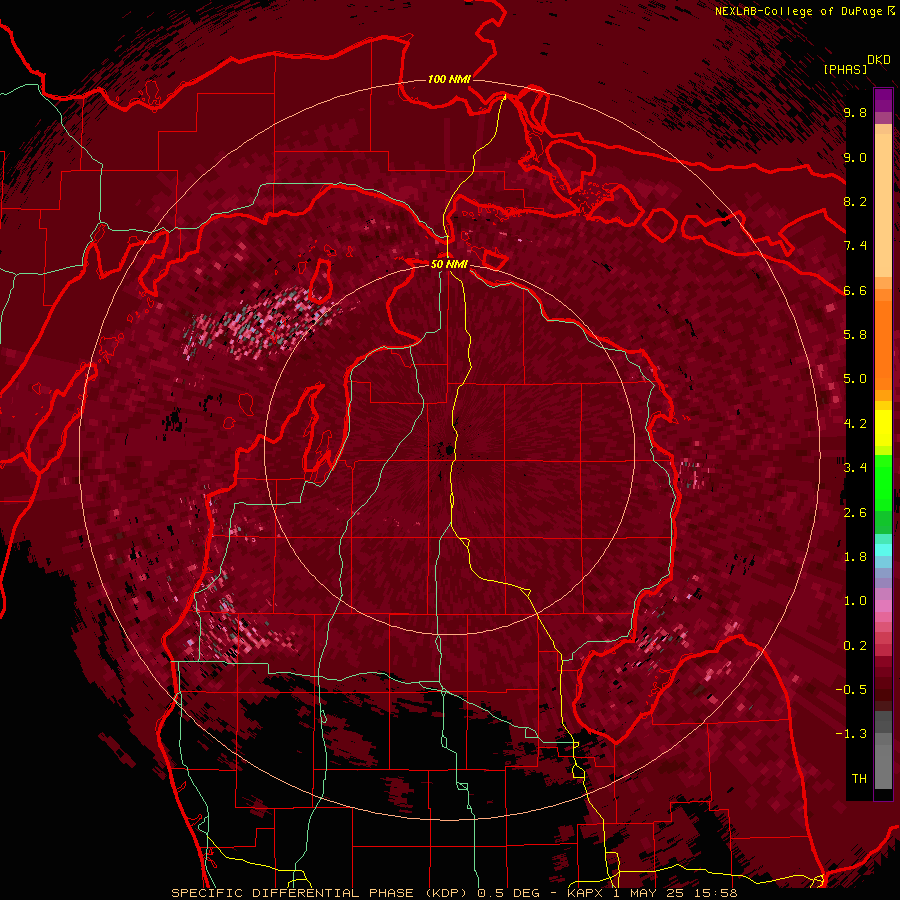900x900 pixels.
Task: Click the 5.8 scale value
Action: click(x=855, y=334)
